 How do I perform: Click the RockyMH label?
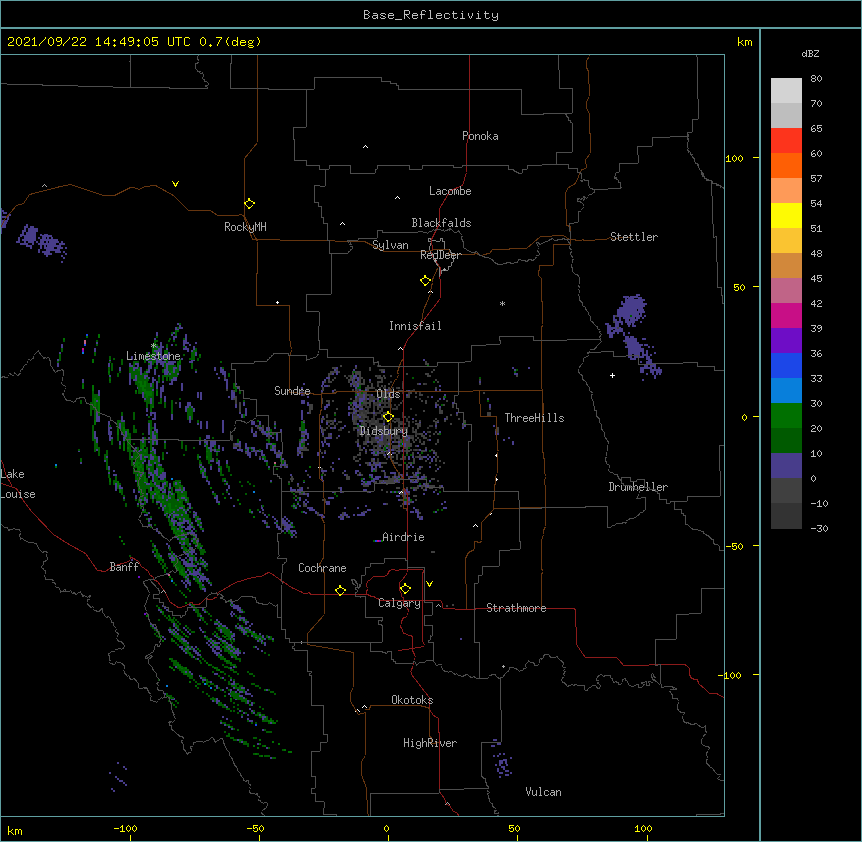tap(245, 227)
